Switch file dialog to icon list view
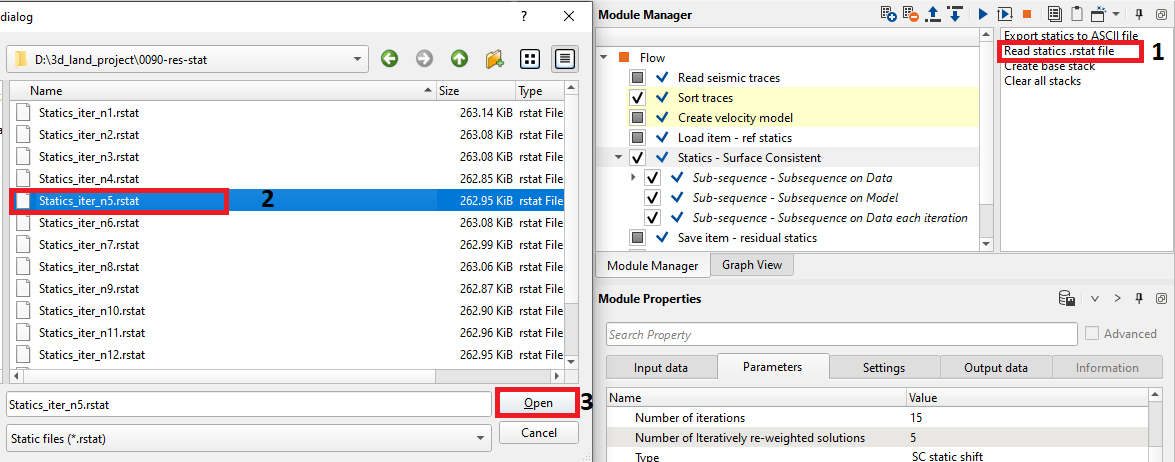This screenshot has height=462, width=1175. tap(530, 59)
